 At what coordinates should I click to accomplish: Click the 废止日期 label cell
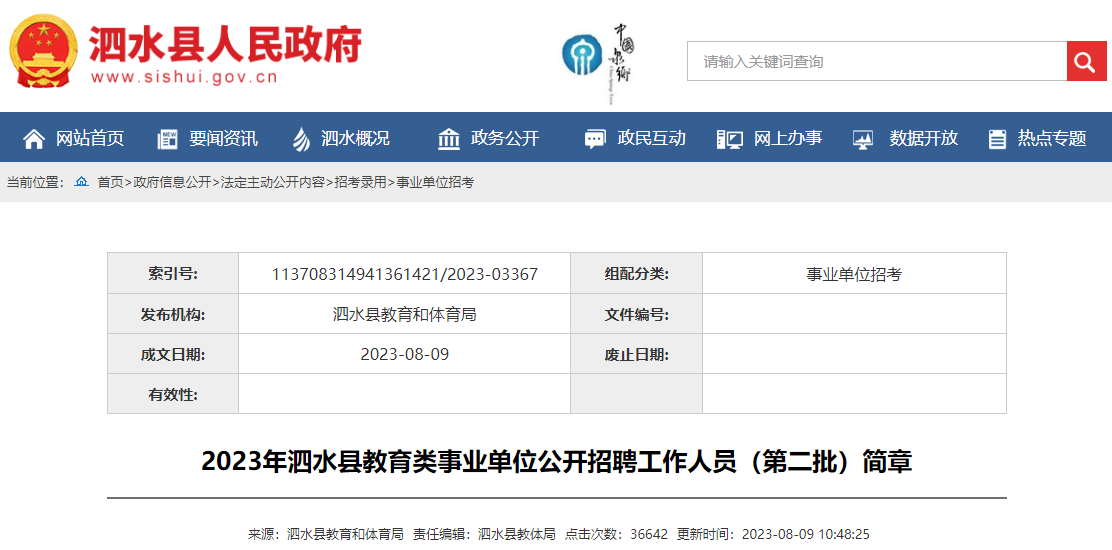click(x=637, y=354)
